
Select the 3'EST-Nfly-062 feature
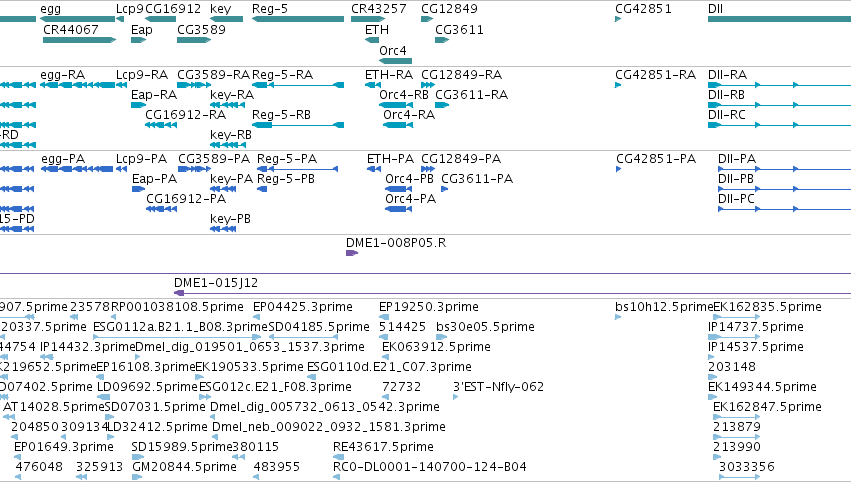click(x=455, y=397)
